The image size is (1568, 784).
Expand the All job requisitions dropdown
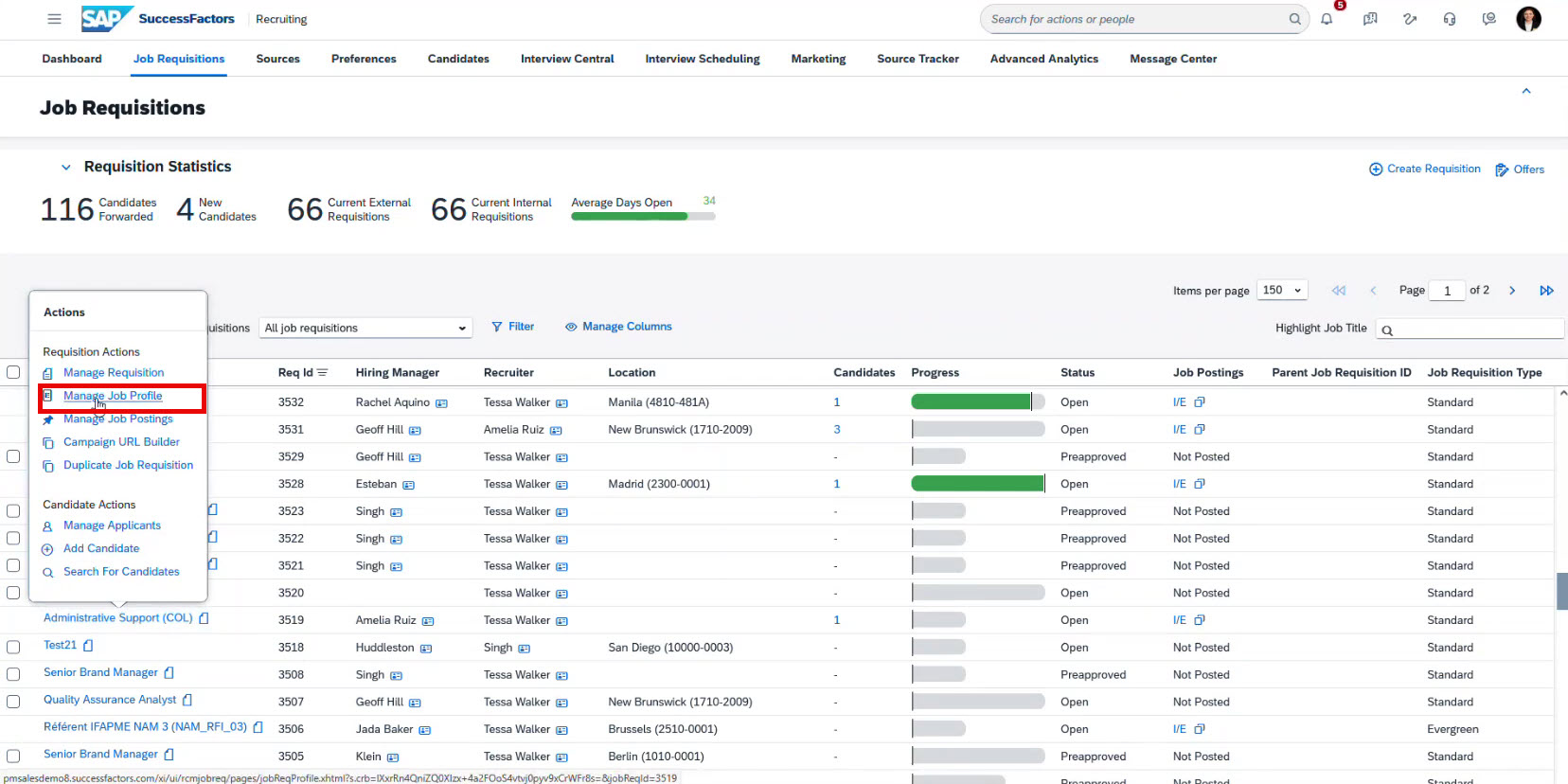(365, 329)
